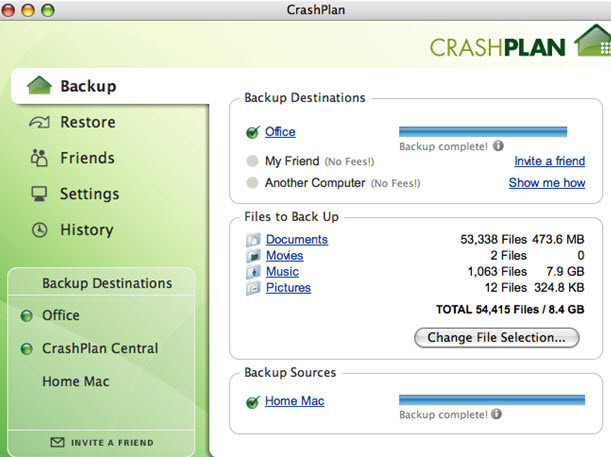The width and height of the screenshot is (611, 457).
Task: Click the CrashPlan house logo
Action: point(593,40)
